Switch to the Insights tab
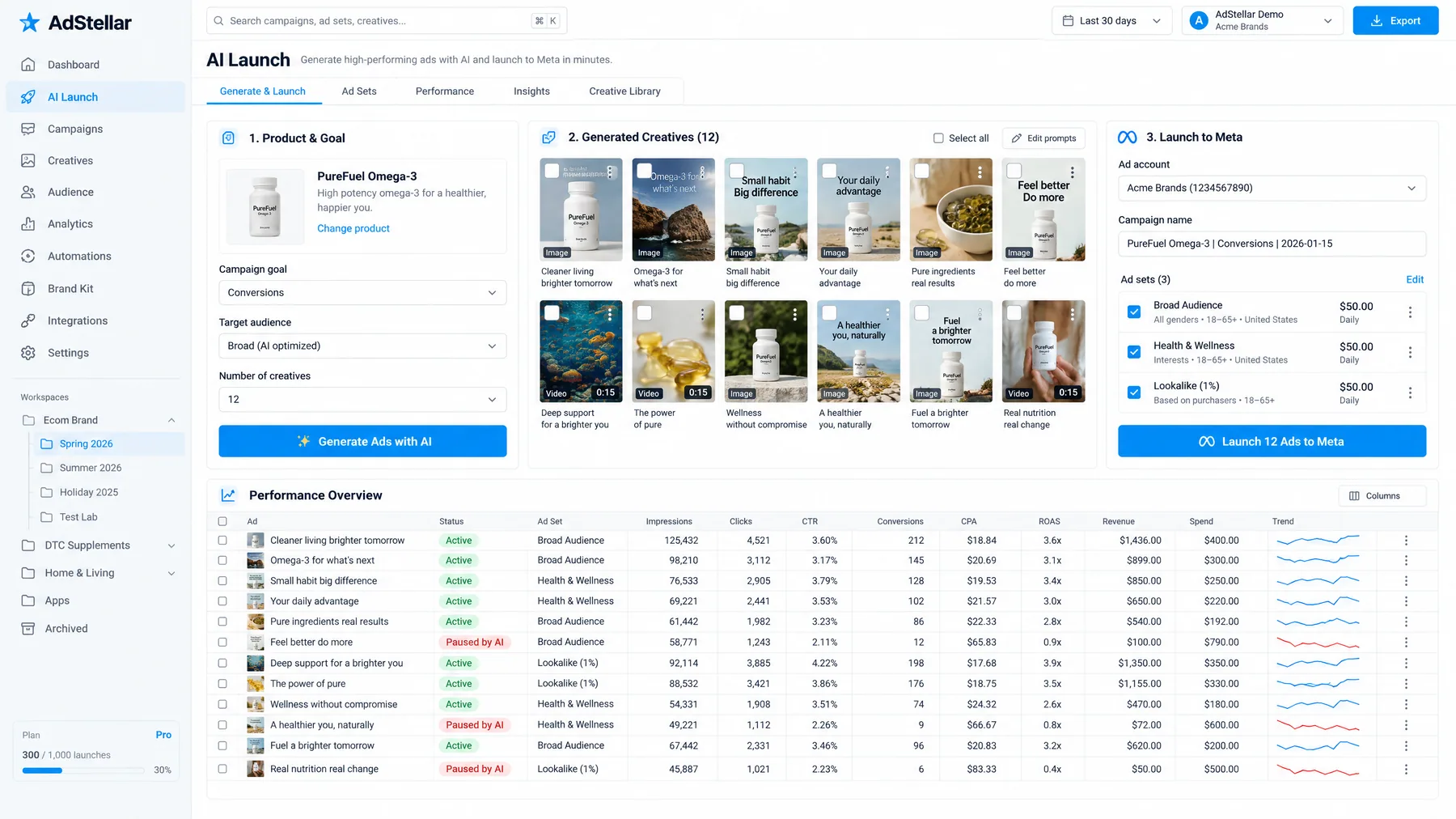The height and width of the screenshot is (819, 1456). tap(531, 91)
